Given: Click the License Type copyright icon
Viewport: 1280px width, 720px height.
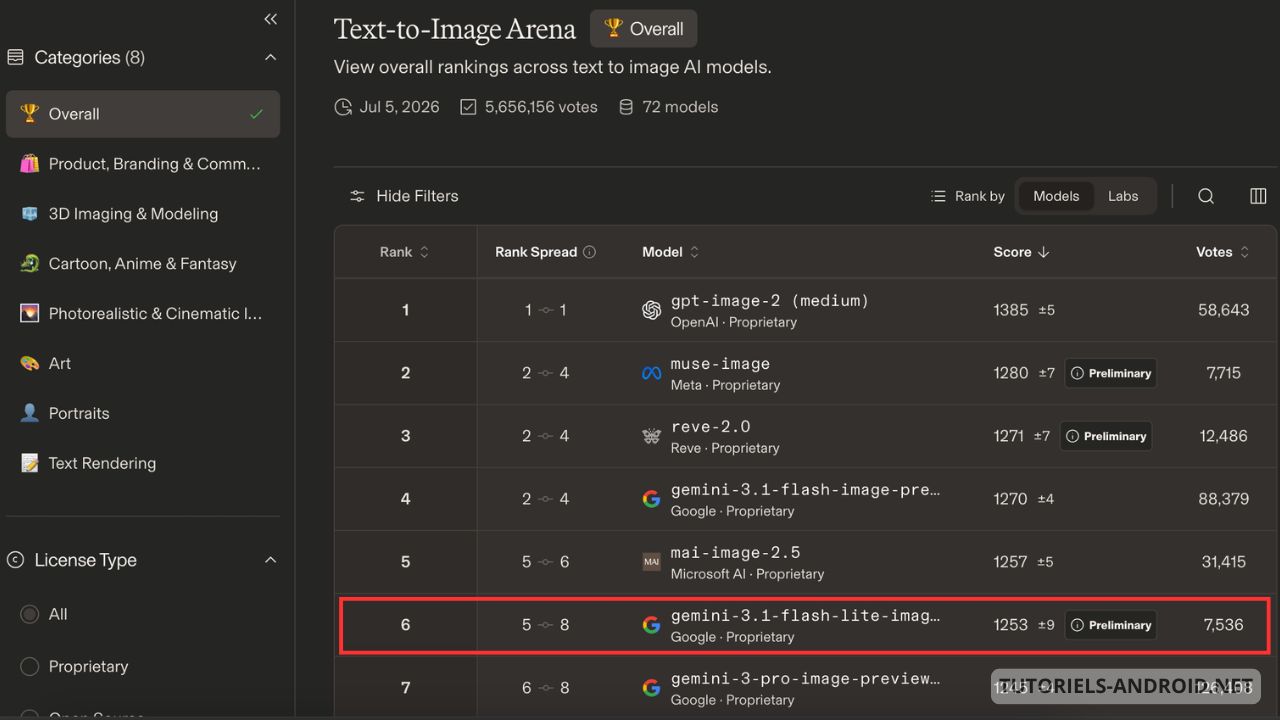Looking at the screenshot, I should point(15,560).
